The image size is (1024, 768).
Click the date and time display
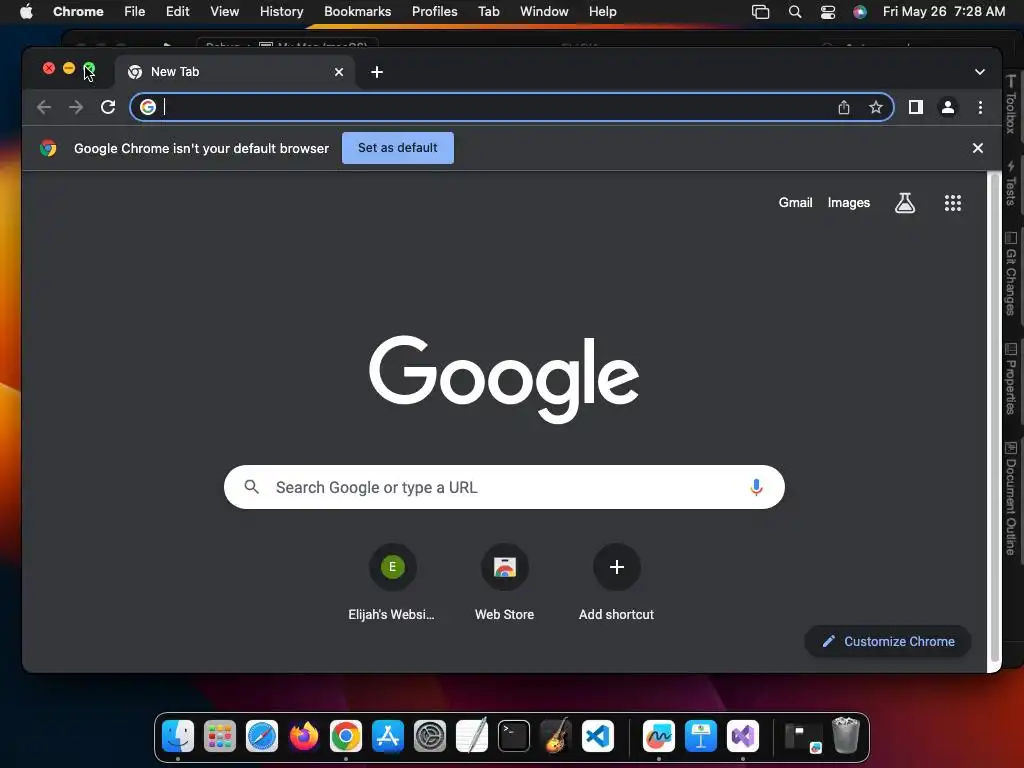click(944, 12)
